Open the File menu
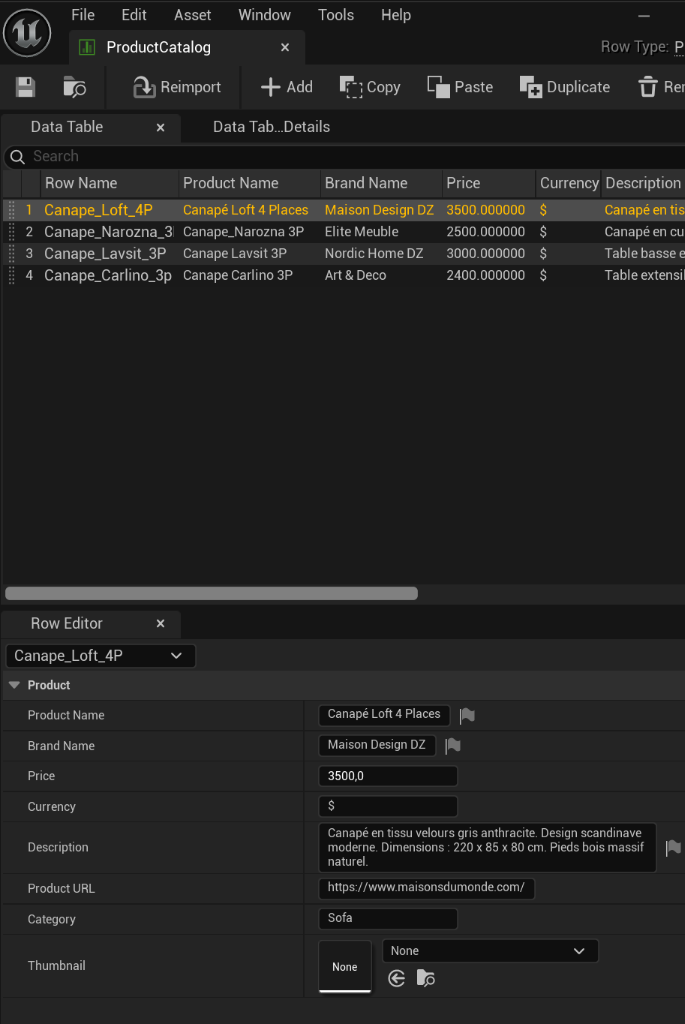 [83, 14]
